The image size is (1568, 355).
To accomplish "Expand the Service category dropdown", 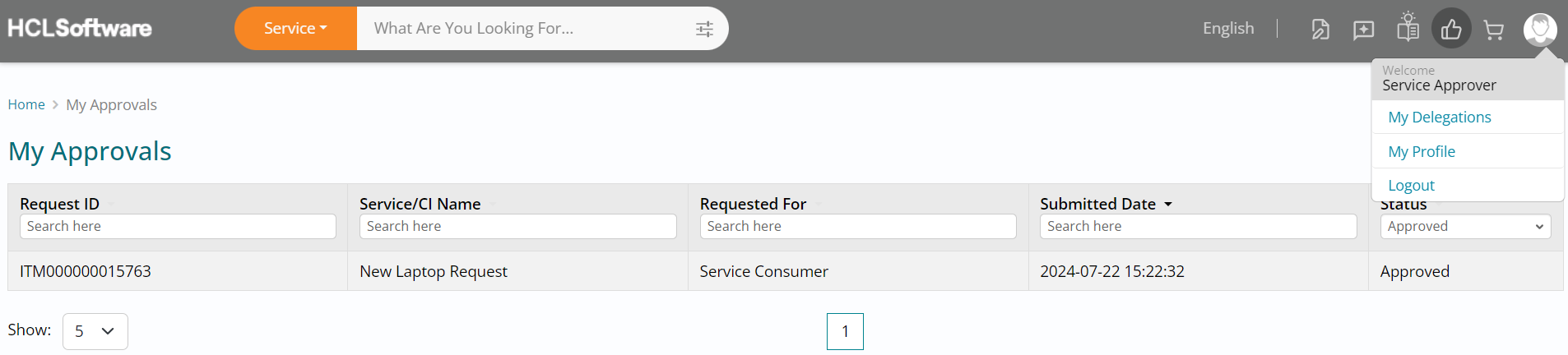I will coord(295,29).
